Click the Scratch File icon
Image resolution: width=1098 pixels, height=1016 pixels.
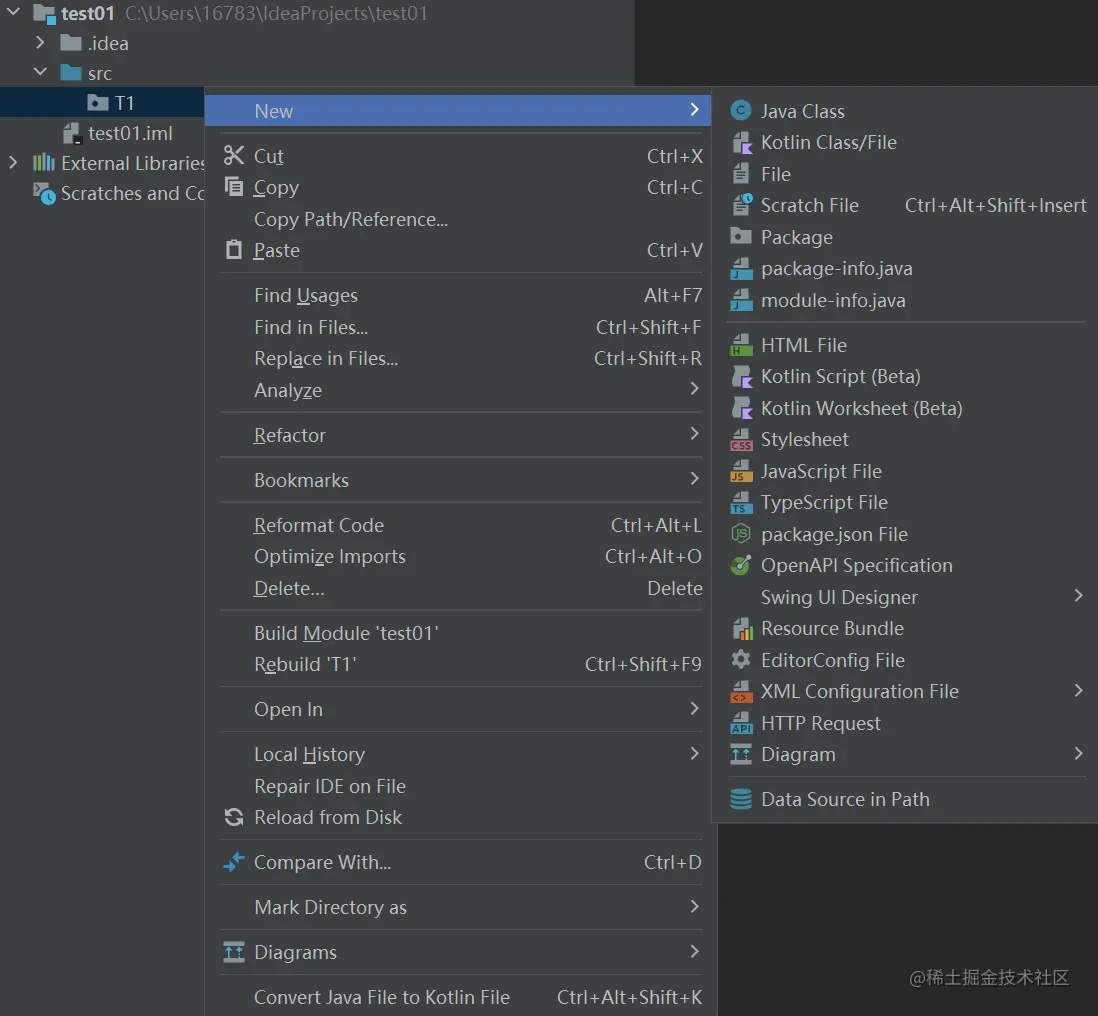741,205
